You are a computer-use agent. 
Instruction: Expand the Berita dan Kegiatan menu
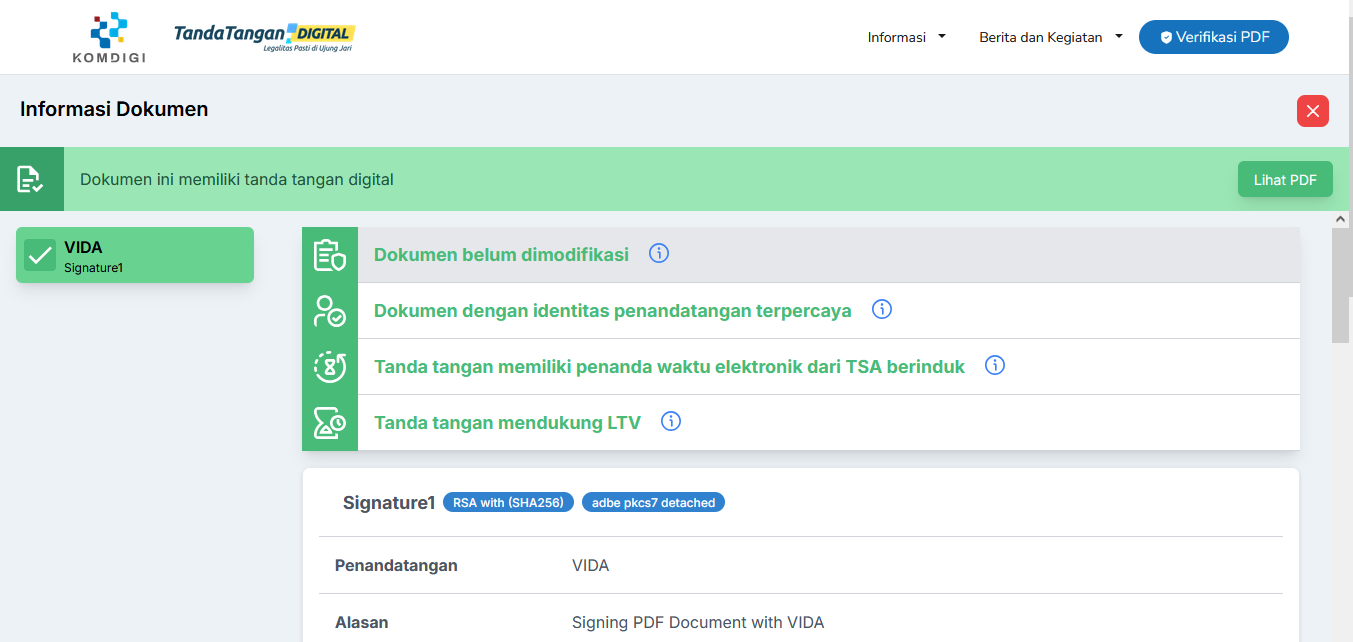(1050, 37)
